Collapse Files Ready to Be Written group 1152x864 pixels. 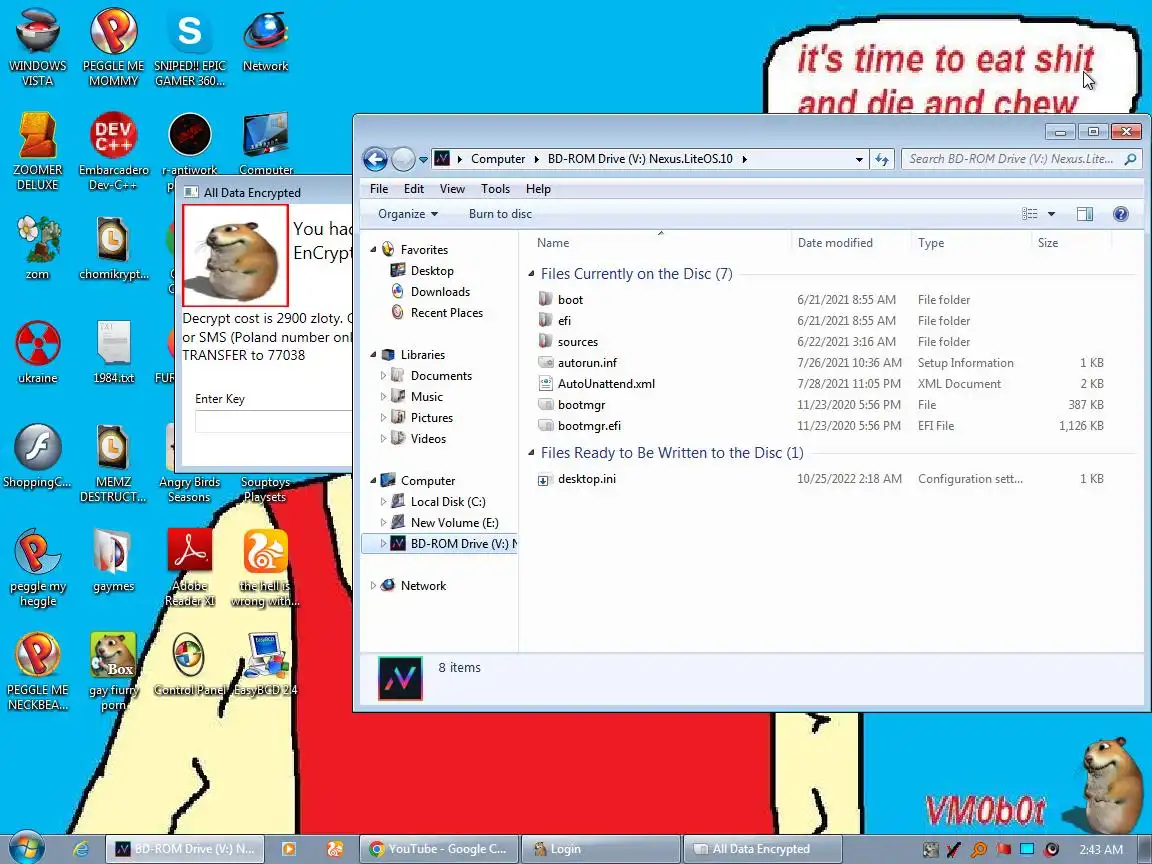tap(531, 453)
